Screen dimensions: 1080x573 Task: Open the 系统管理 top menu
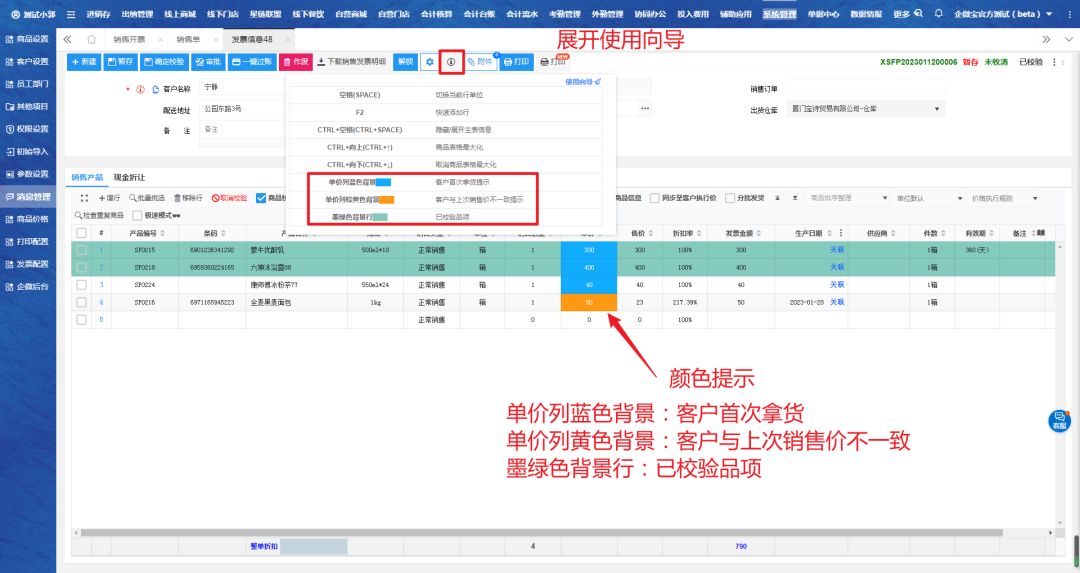click(x=779, y=14)
